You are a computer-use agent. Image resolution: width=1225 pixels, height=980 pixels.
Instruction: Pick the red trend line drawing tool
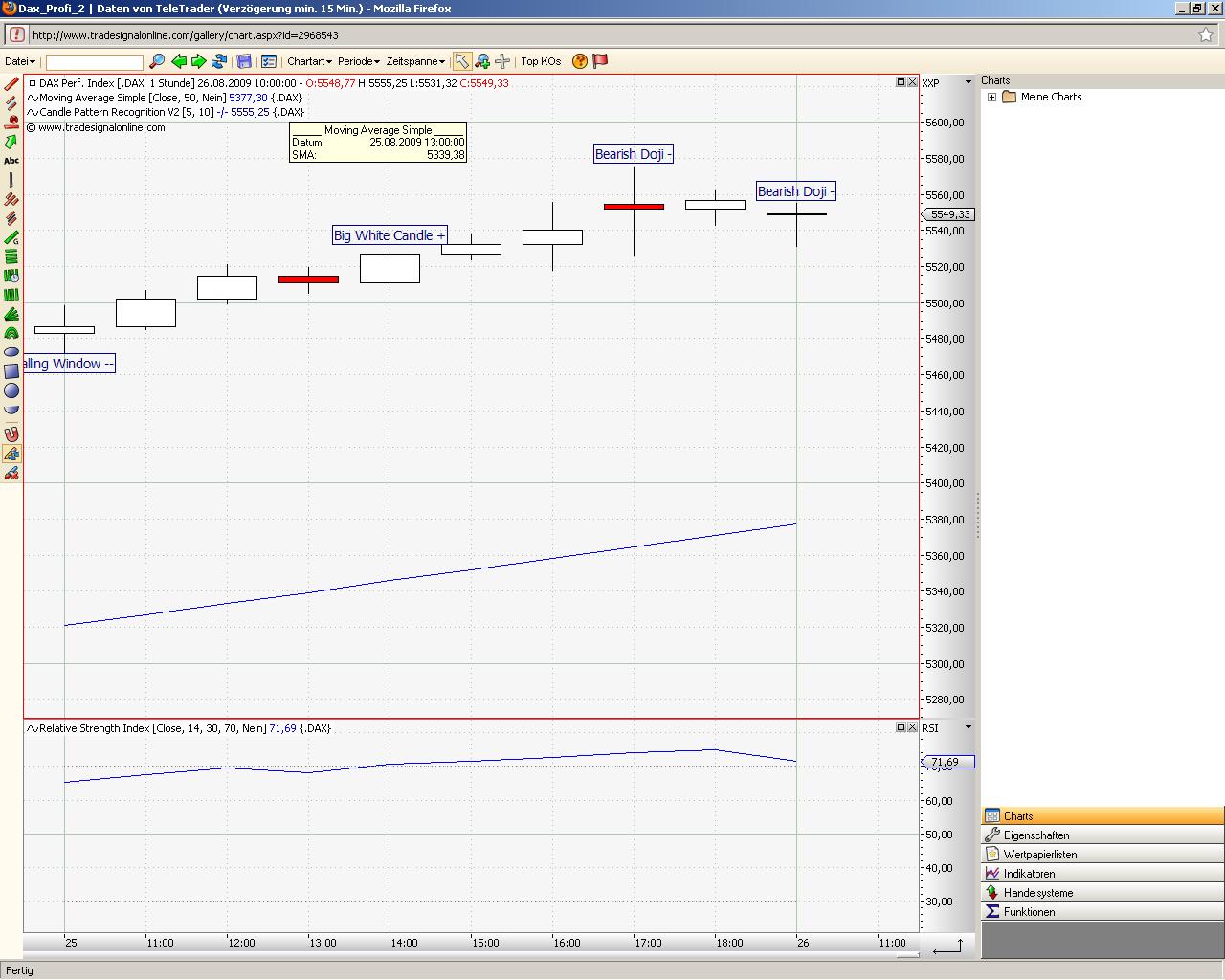11,84
